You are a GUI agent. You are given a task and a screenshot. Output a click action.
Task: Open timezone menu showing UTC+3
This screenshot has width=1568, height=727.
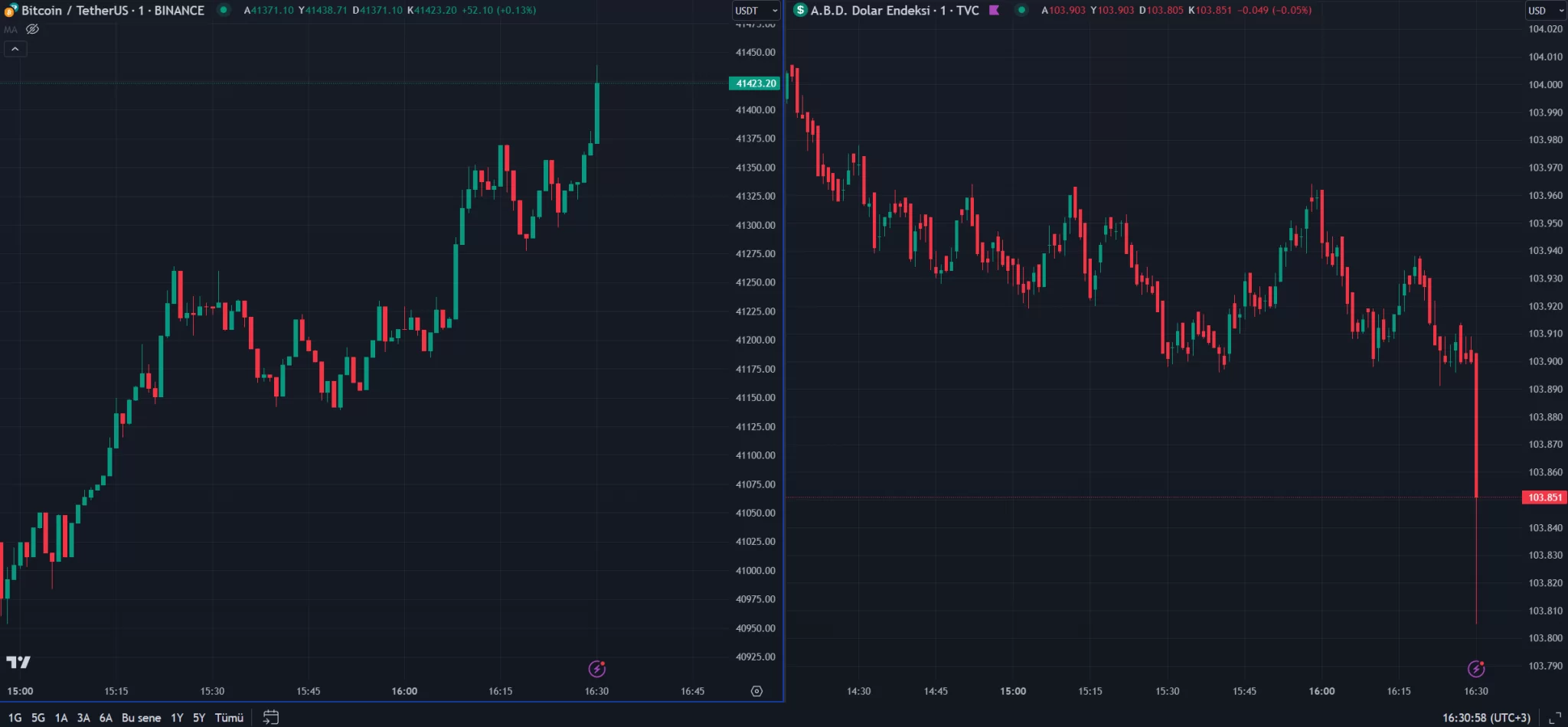[1486, 718]
